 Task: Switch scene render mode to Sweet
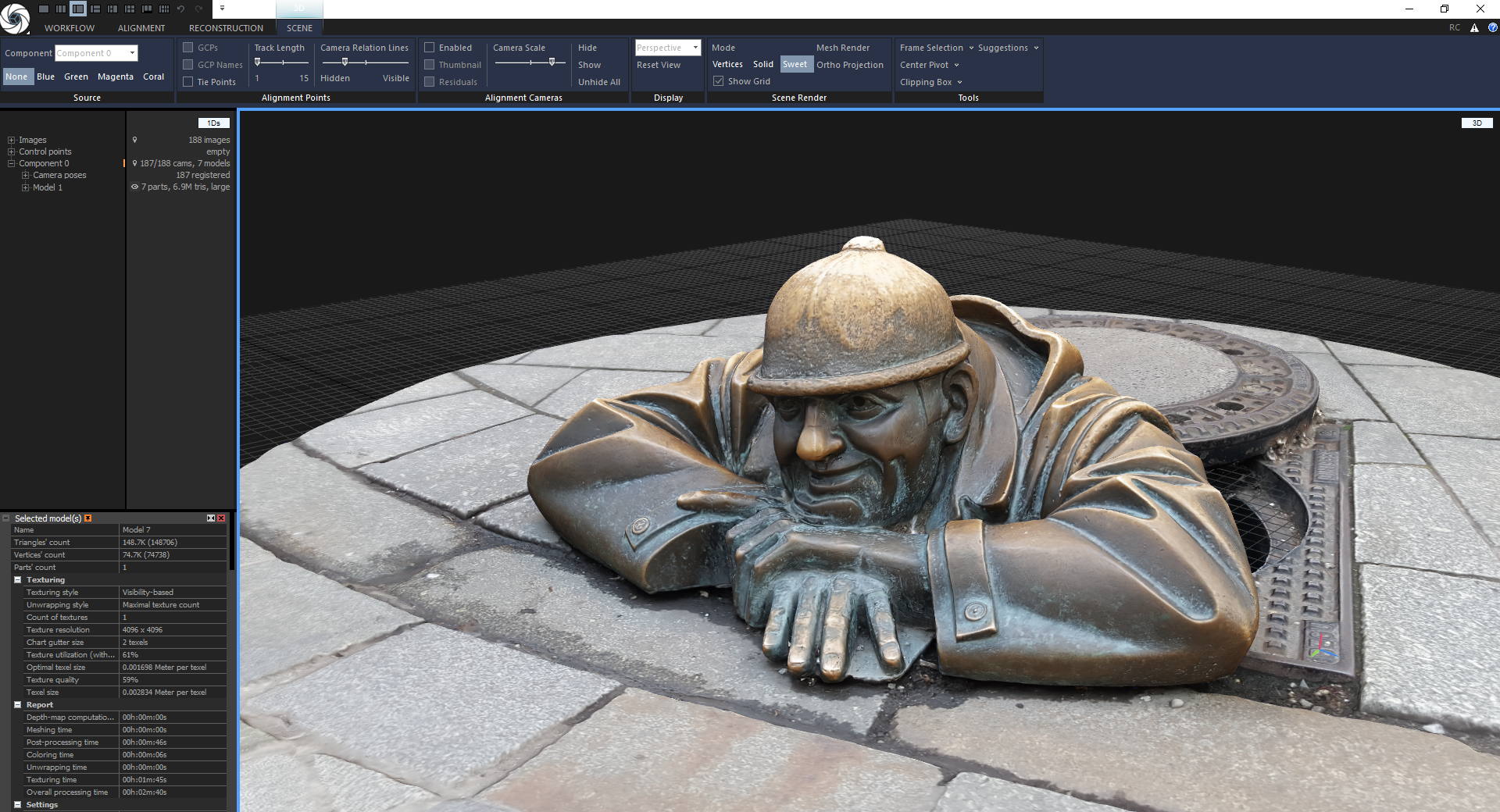795,64
